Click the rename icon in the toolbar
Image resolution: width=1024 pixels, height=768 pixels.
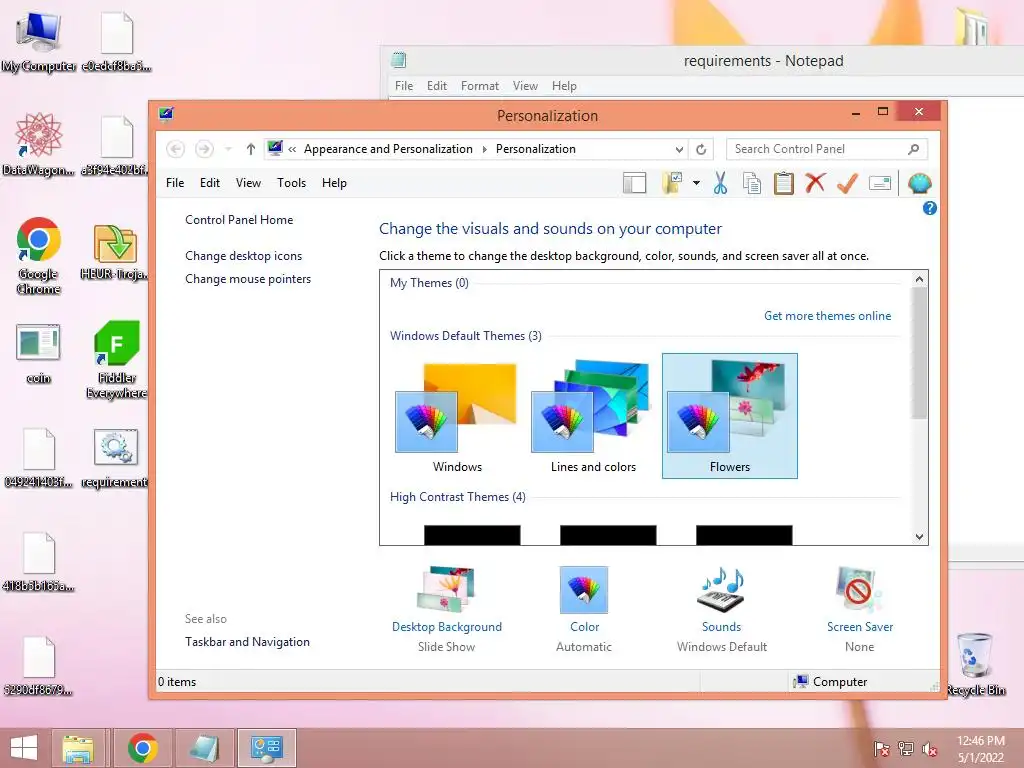[880, 184]
